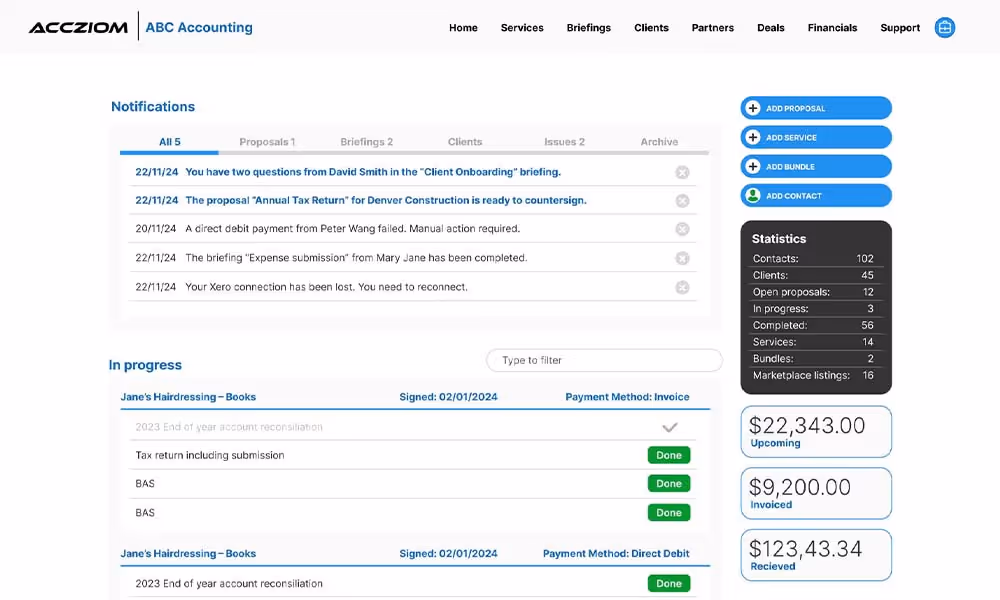
Task: Switch to the Briefings 2 notifications tab
Action: pyautogui.click(x=367, y=142)
